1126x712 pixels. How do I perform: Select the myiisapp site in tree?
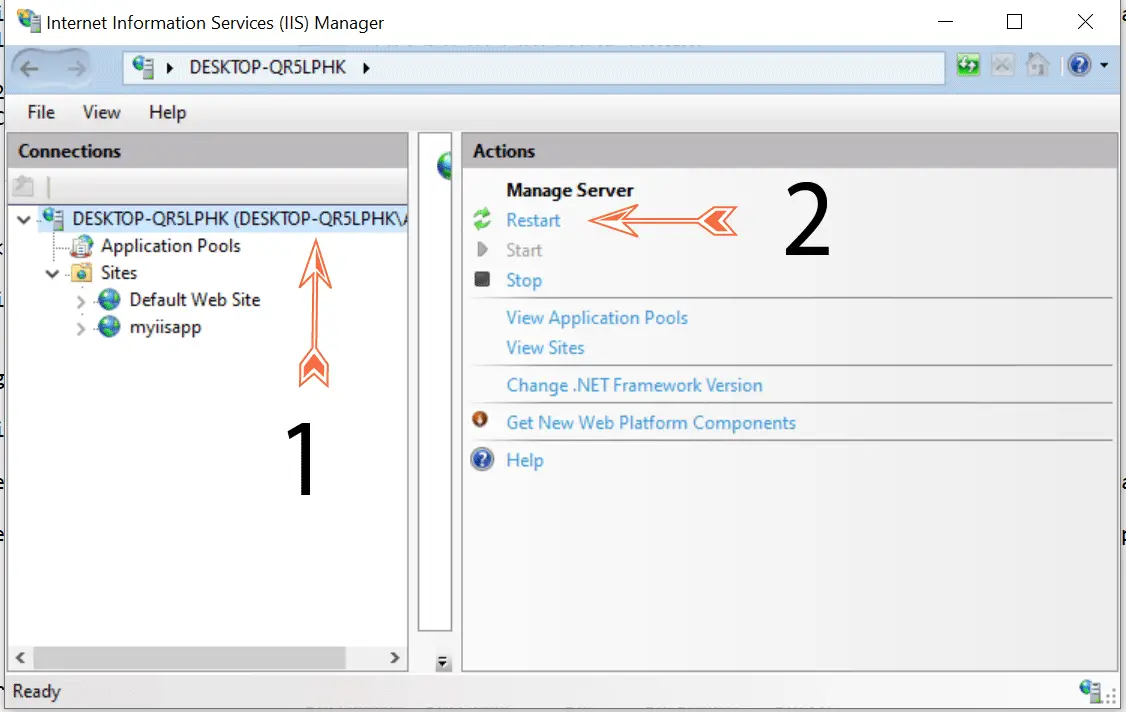165,328
